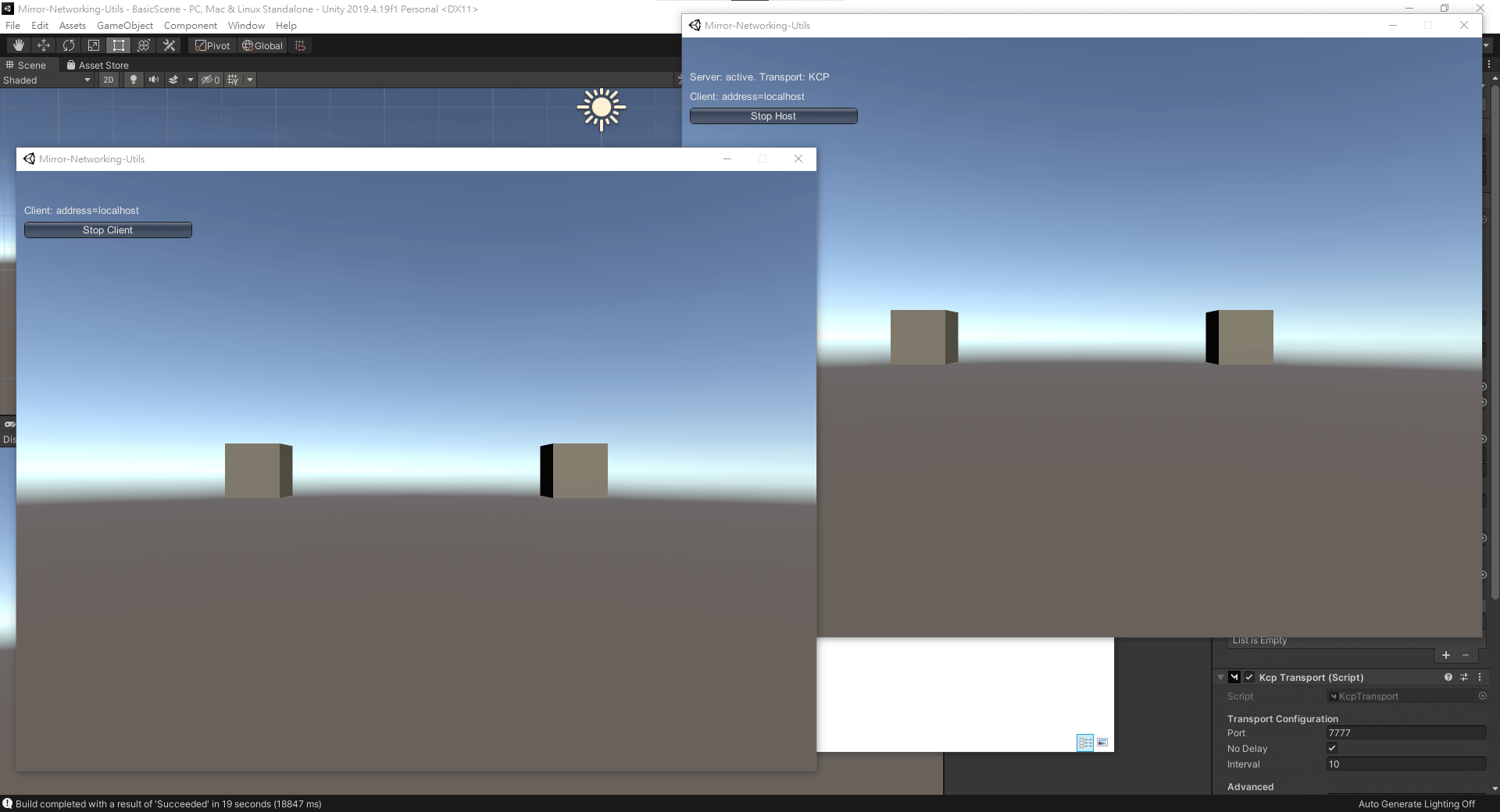Select the Hand tool in Unity toolbar
The width and height of the screenshot is (1500, 812).
click(x=18, y=45)
